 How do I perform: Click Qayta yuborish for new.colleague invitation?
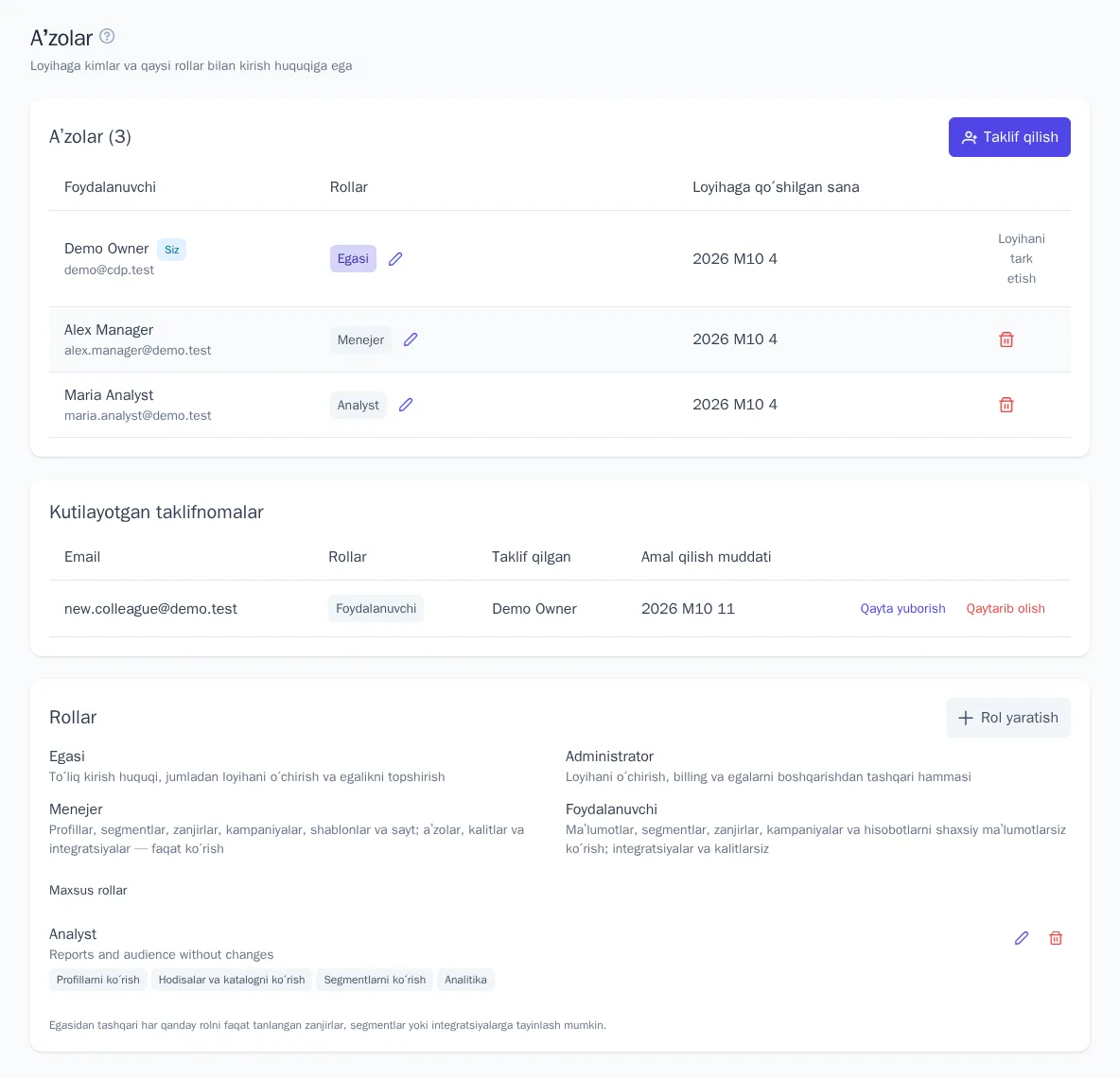902,608
